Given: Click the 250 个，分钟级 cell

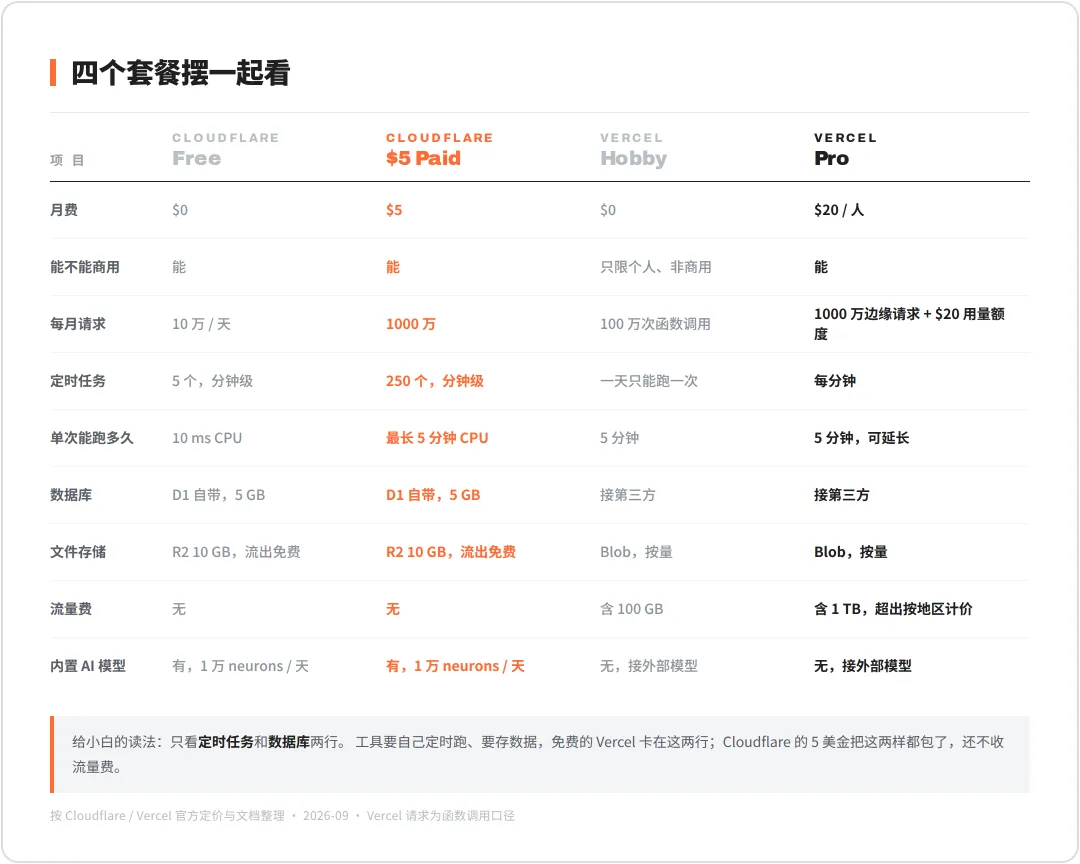Looking at the screenshot, I should (x=435, y=381).
